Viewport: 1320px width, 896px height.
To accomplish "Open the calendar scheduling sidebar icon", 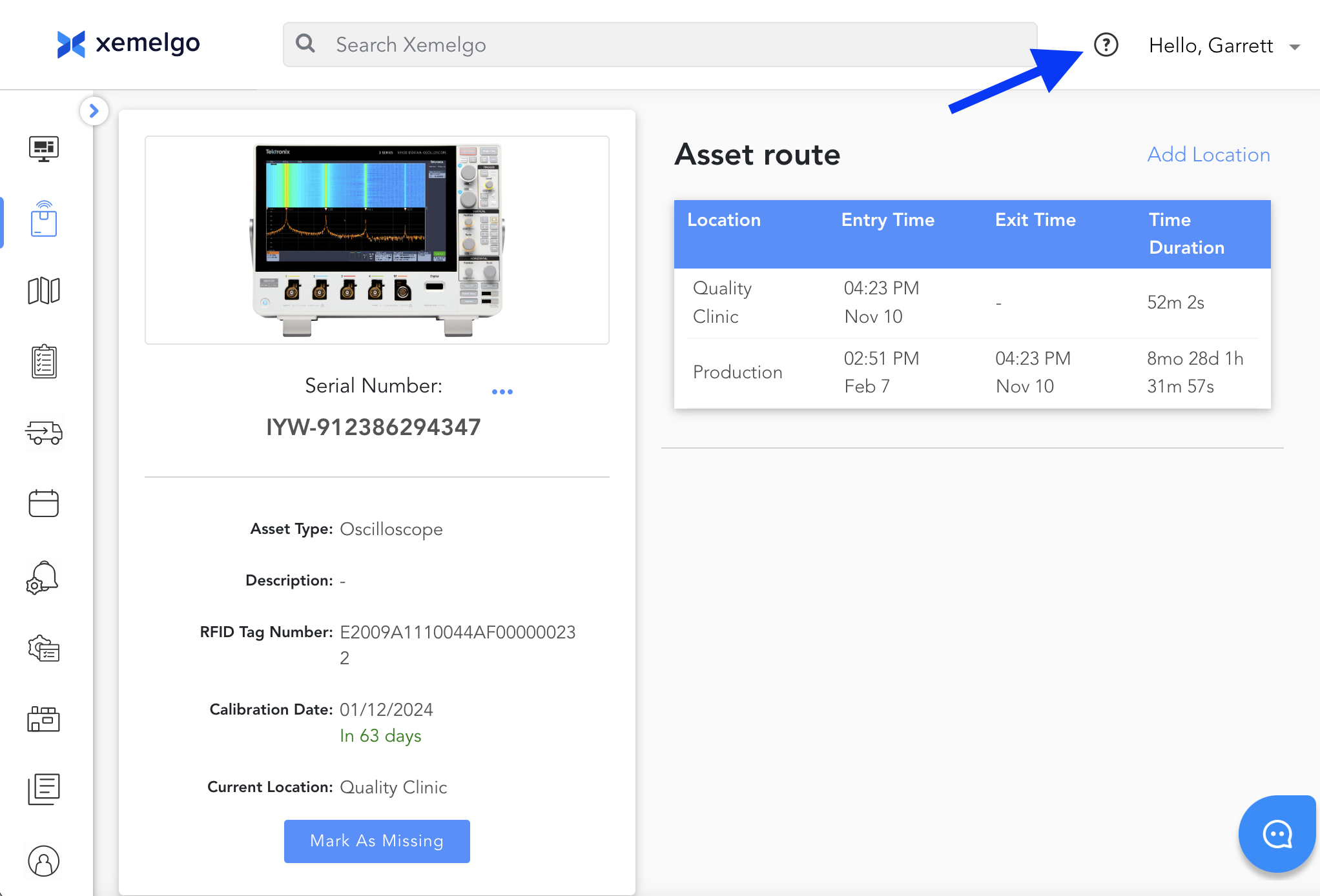I will click(x=44, y=504).
